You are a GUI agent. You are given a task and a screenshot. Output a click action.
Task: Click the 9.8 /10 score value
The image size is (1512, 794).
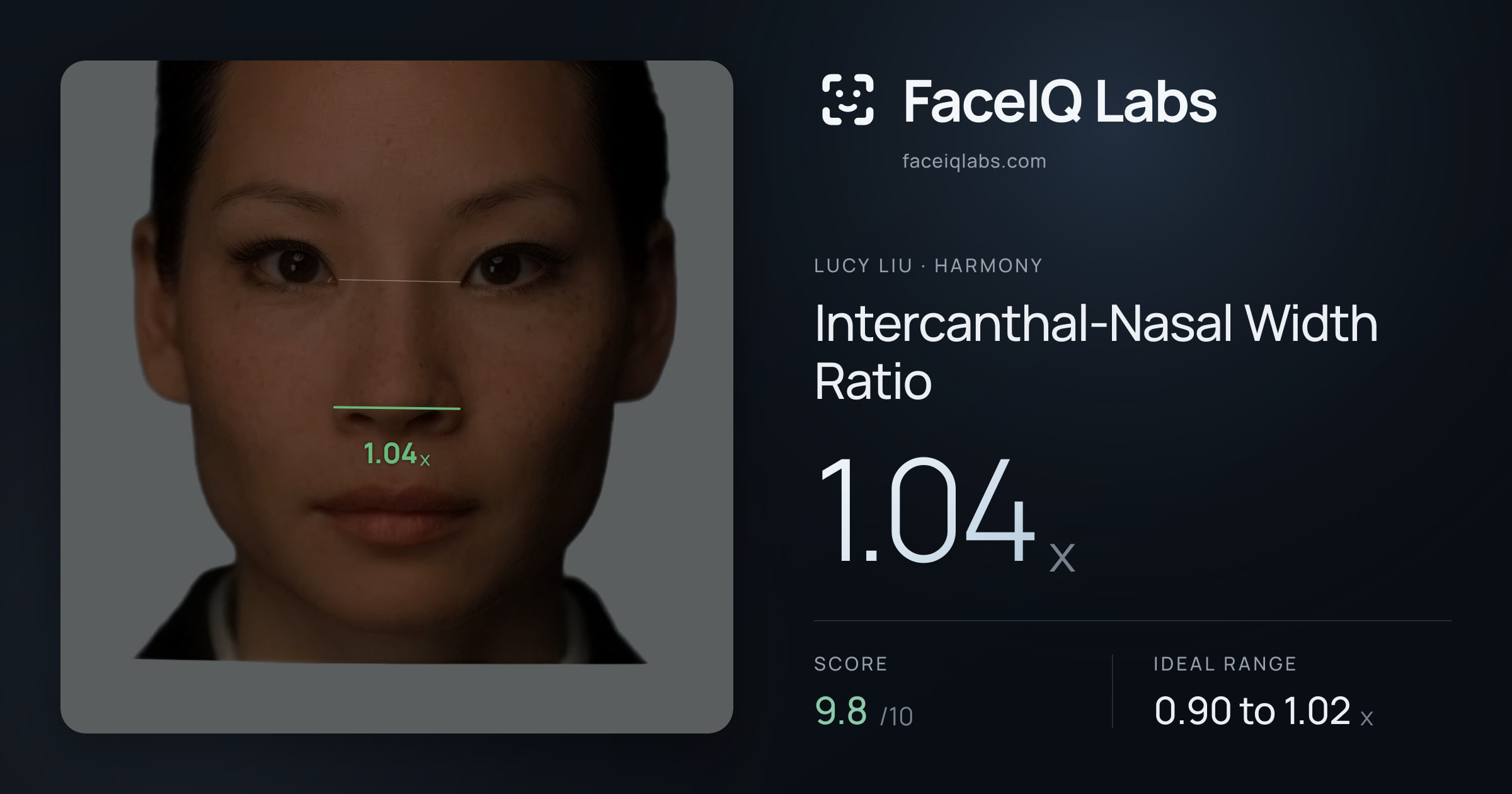pos(864,711)
